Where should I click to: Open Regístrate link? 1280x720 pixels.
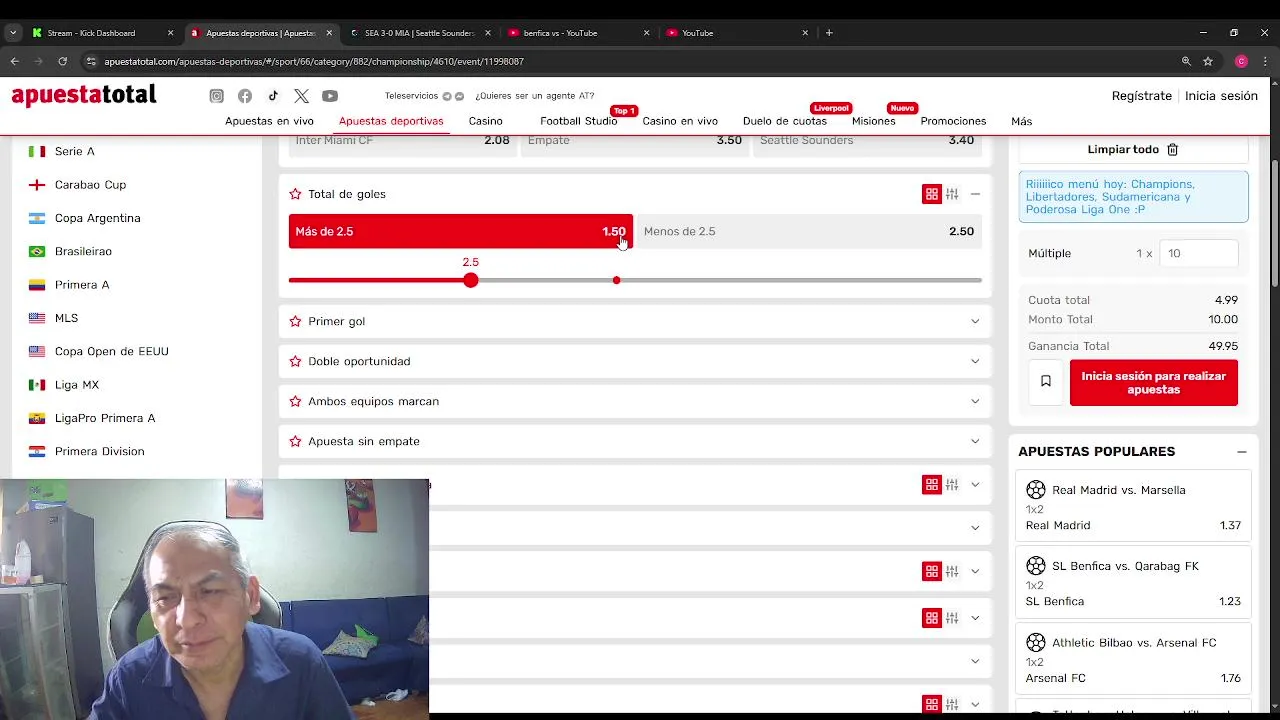[1141, 96]
